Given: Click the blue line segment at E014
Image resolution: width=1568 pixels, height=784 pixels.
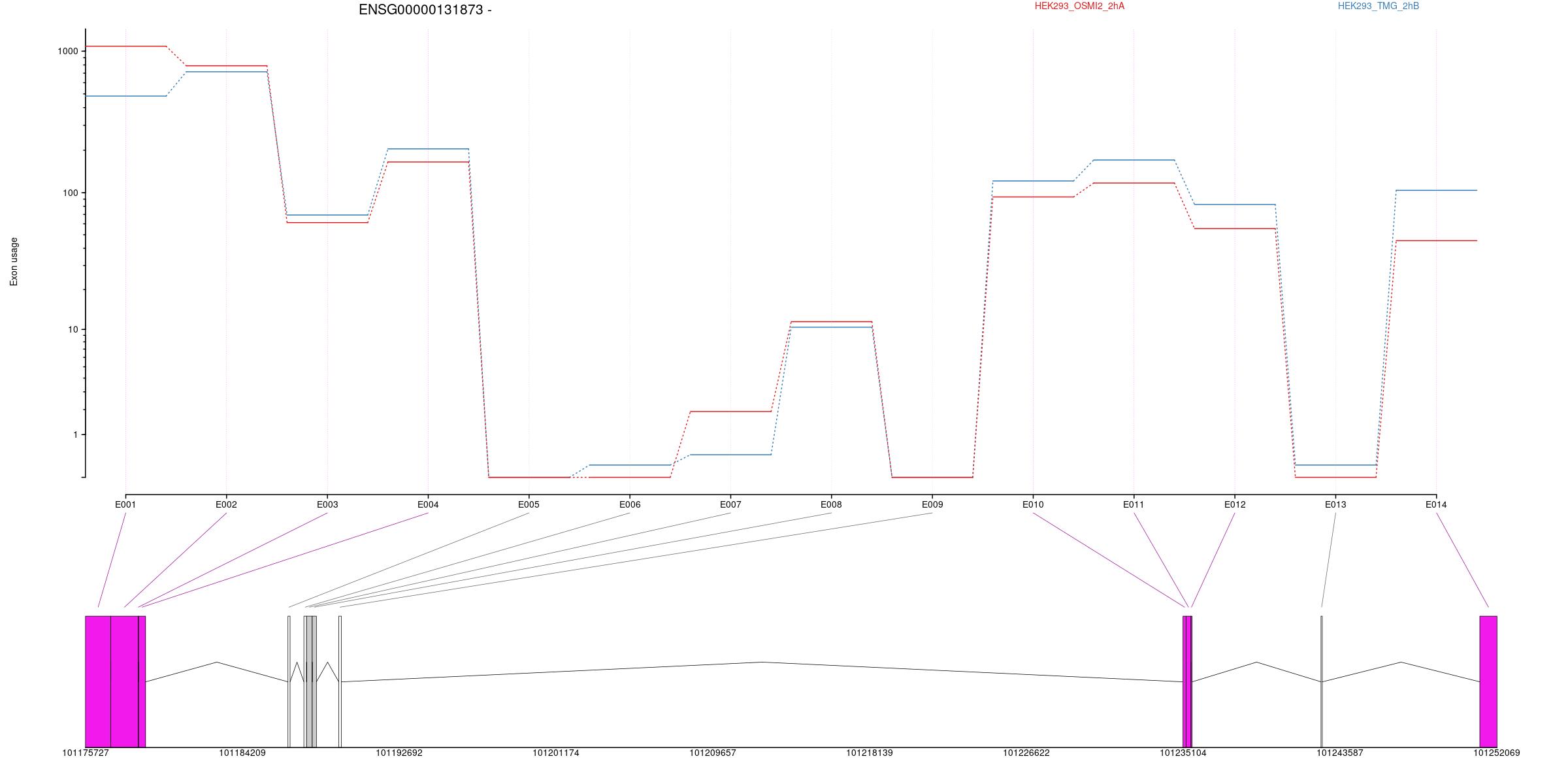Looking at the screenshot, I should click(x=1436, y=190).
